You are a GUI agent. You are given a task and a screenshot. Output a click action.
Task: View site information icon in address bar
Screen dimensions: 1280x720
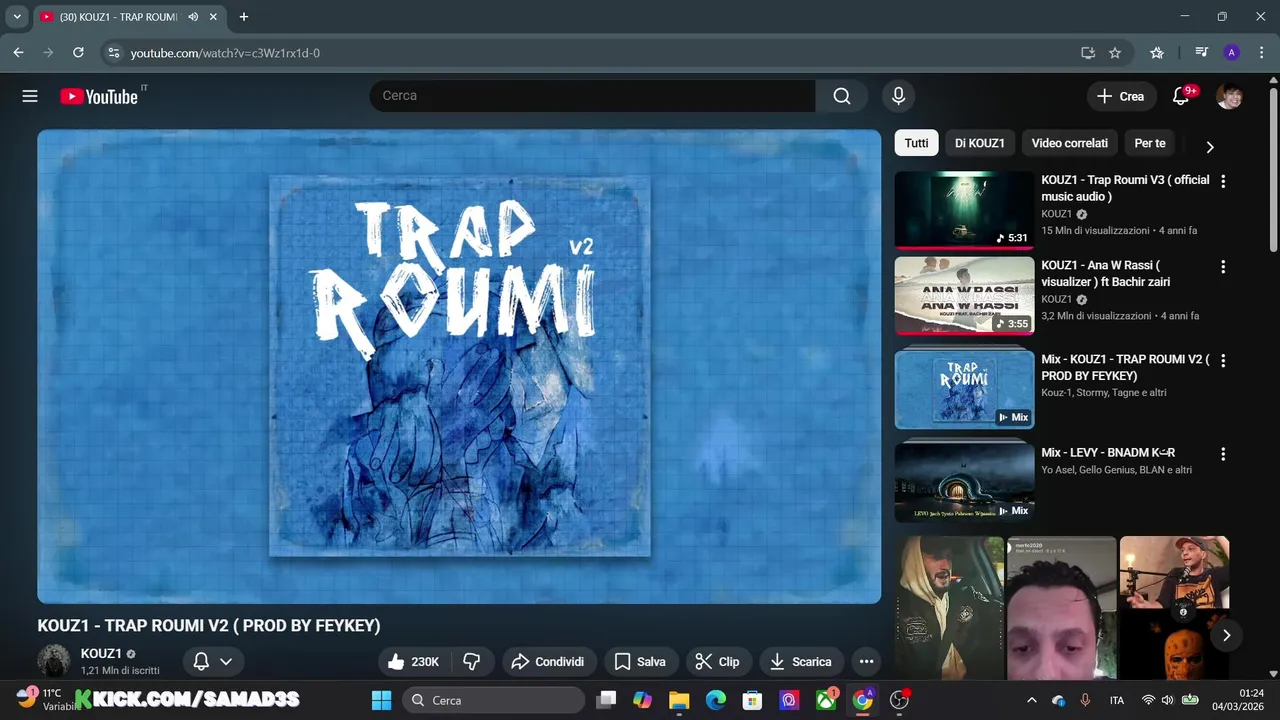point(113,53)
